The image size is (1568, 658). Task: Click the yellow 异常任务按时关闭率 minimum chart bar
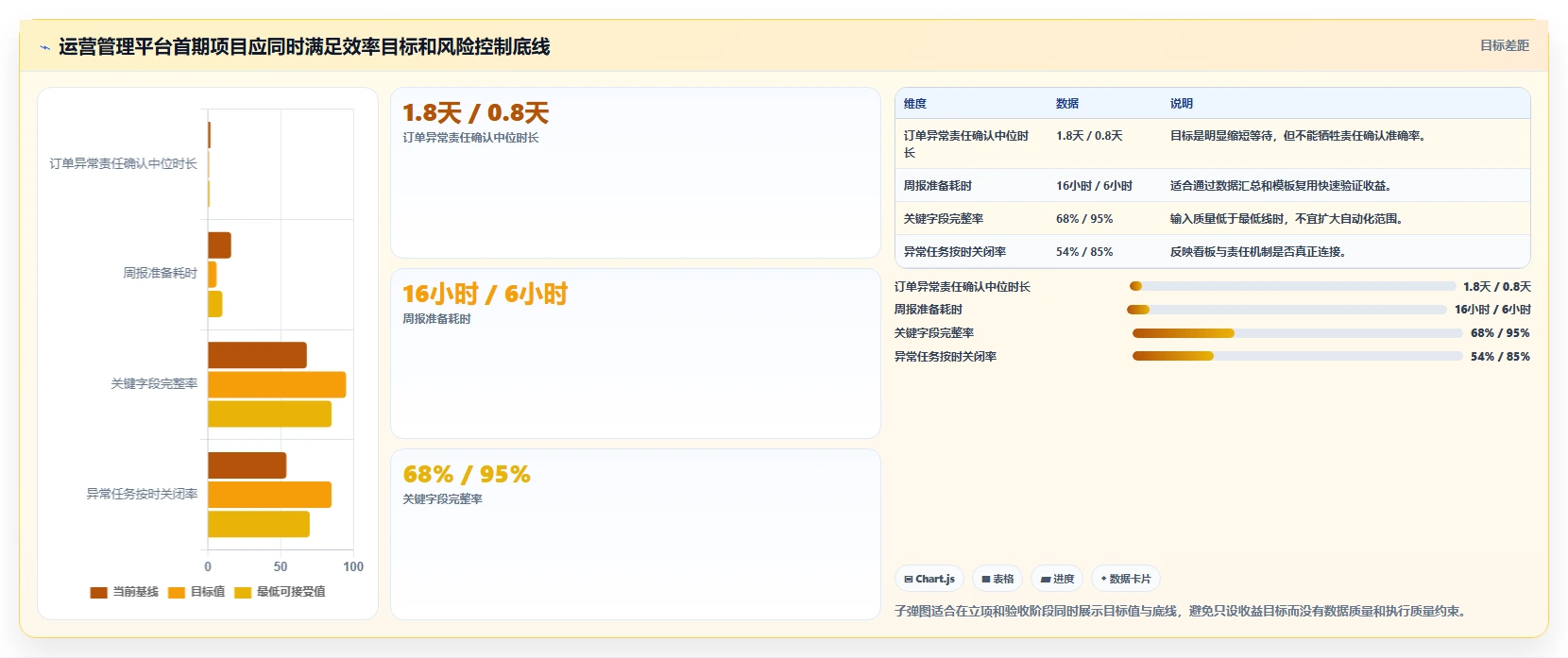tap(259, 524)
